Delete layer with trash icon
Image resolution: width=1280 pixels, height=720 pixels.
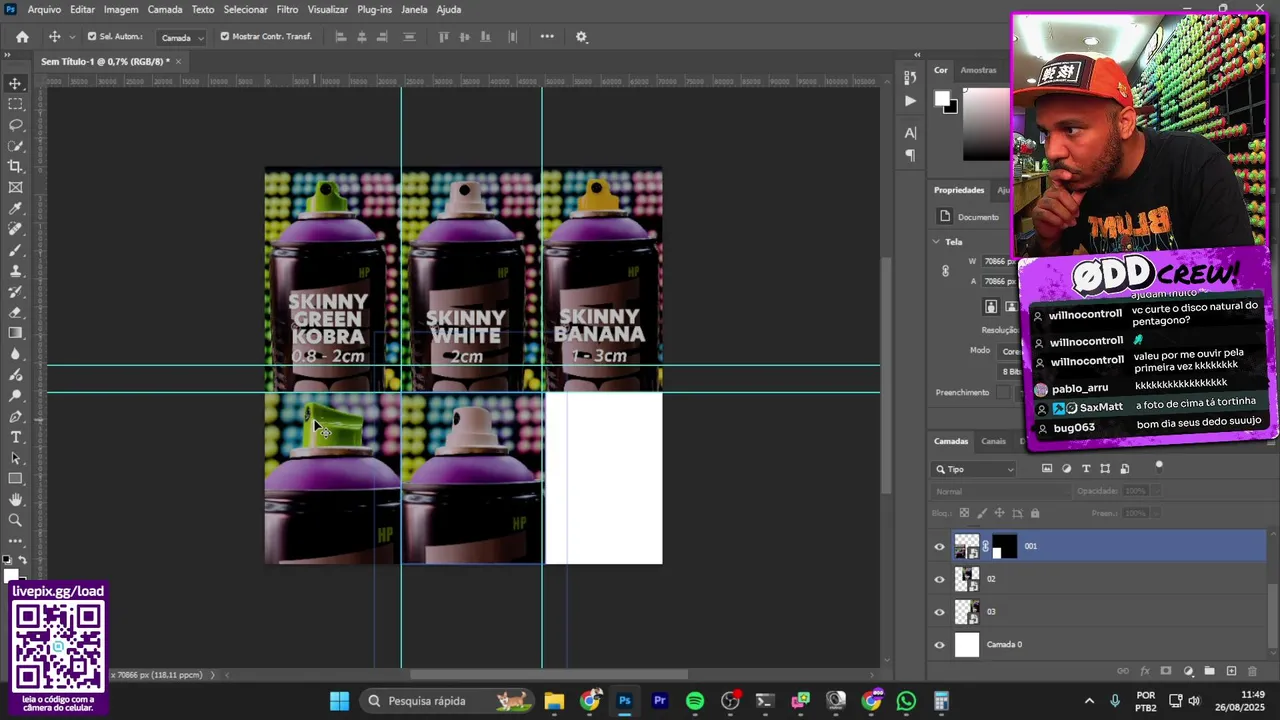point(1252,671)
